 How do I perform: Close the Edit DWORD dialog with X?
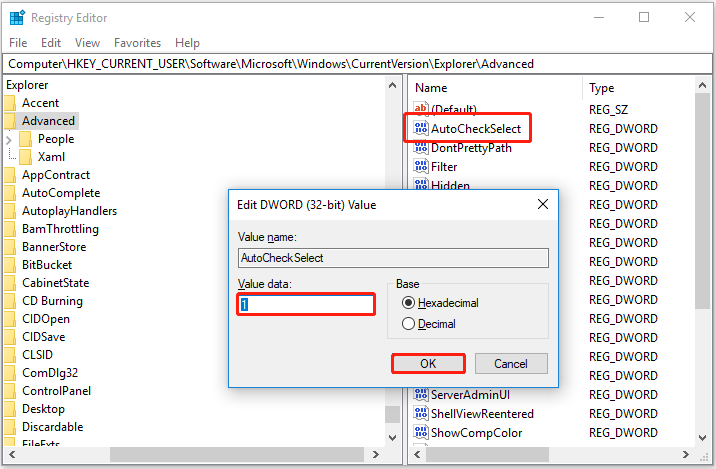(x=543, y=204)
